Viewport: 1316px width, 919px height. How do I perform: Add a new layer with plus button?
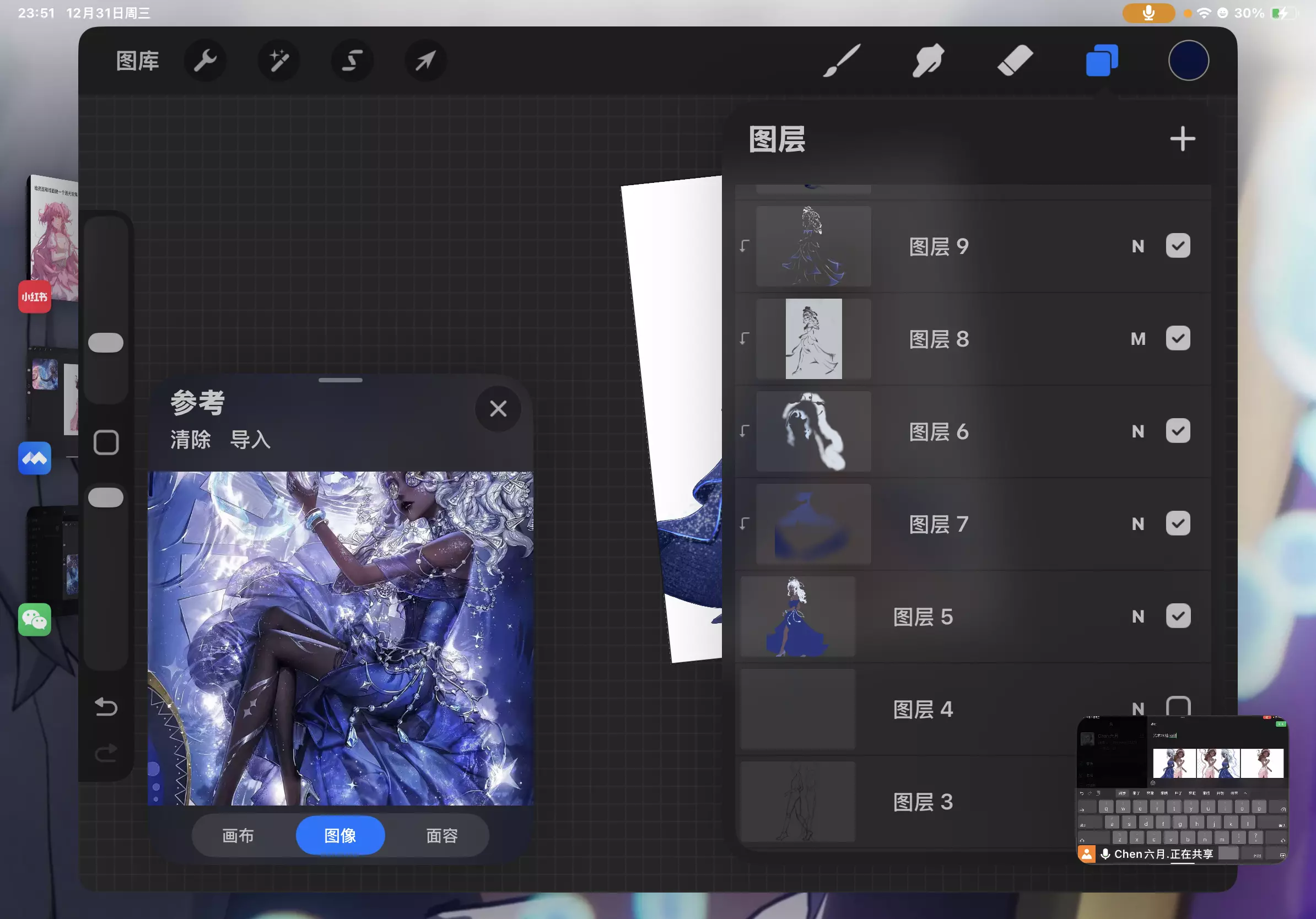click(1182, 139)
